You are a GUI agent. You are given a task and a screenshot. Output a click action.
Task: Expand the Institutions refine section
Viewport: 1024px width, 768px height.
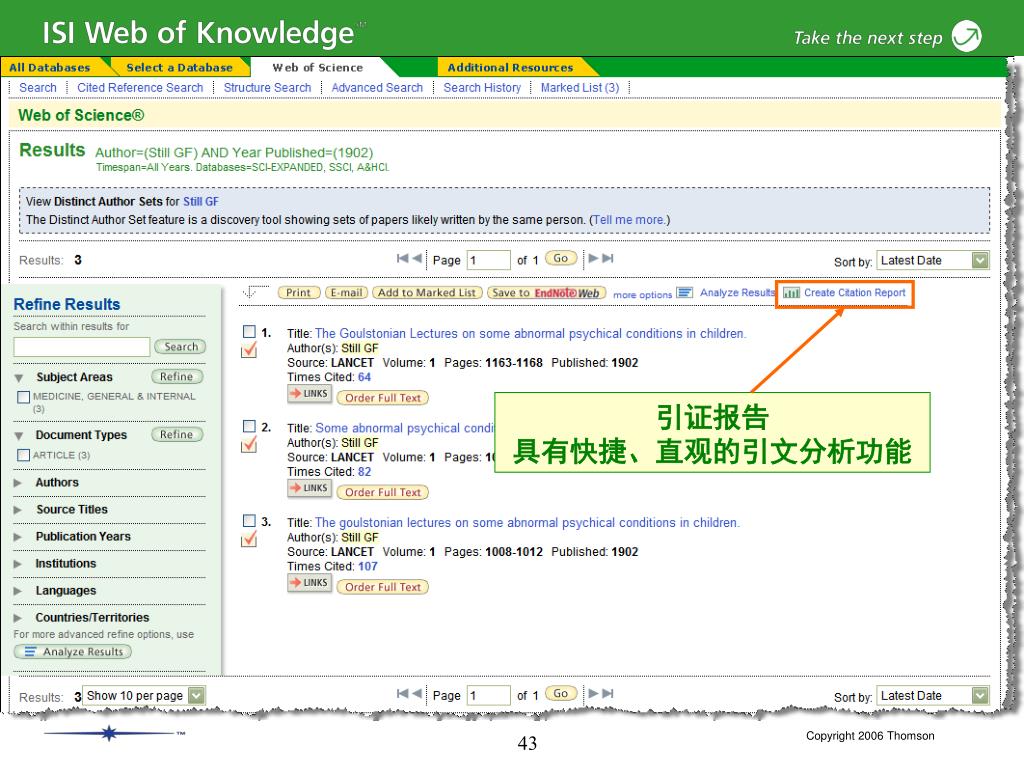coord(18,564)
